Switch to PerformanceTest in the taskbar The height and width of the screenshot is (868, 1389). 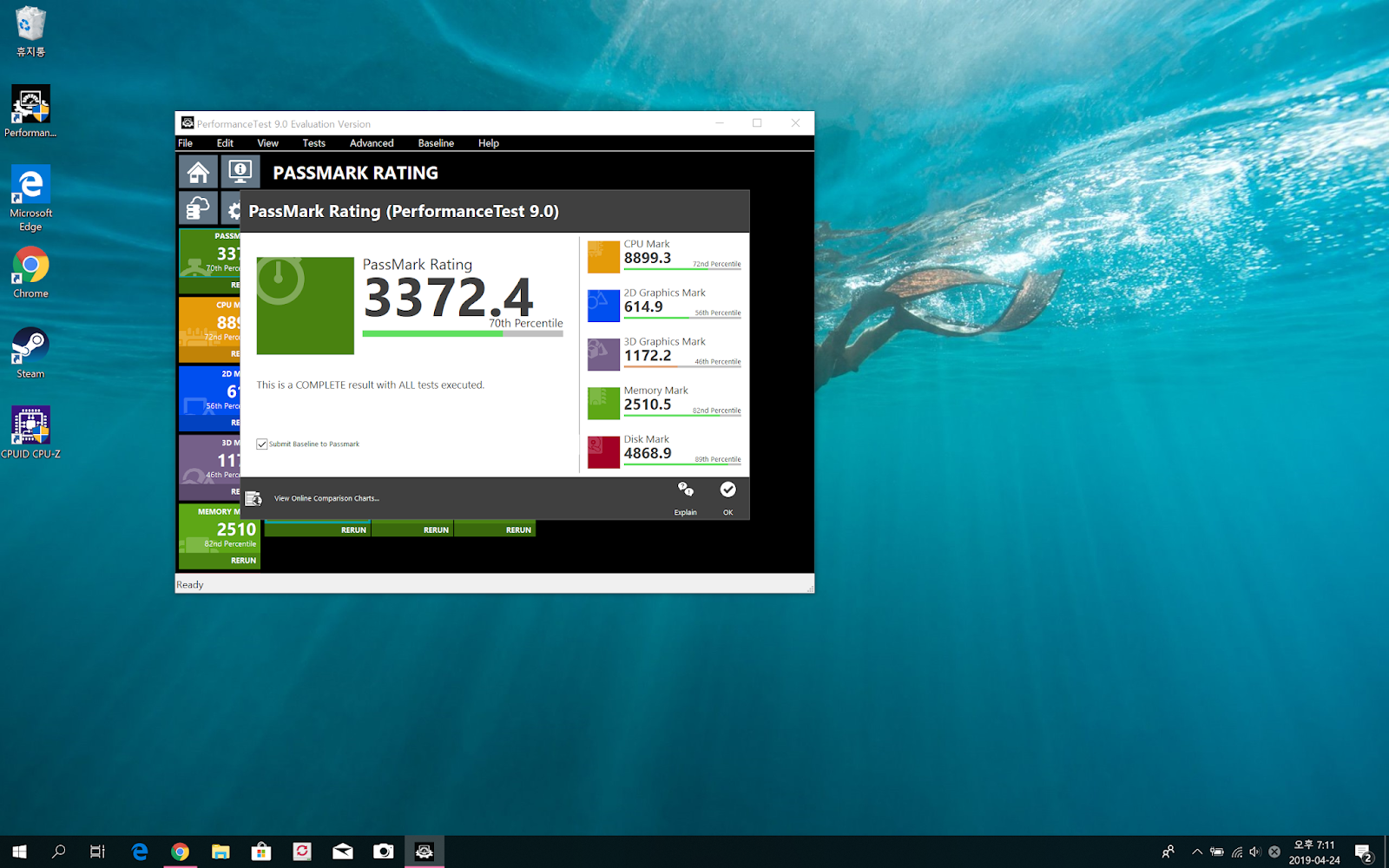[x=425, y=852]
